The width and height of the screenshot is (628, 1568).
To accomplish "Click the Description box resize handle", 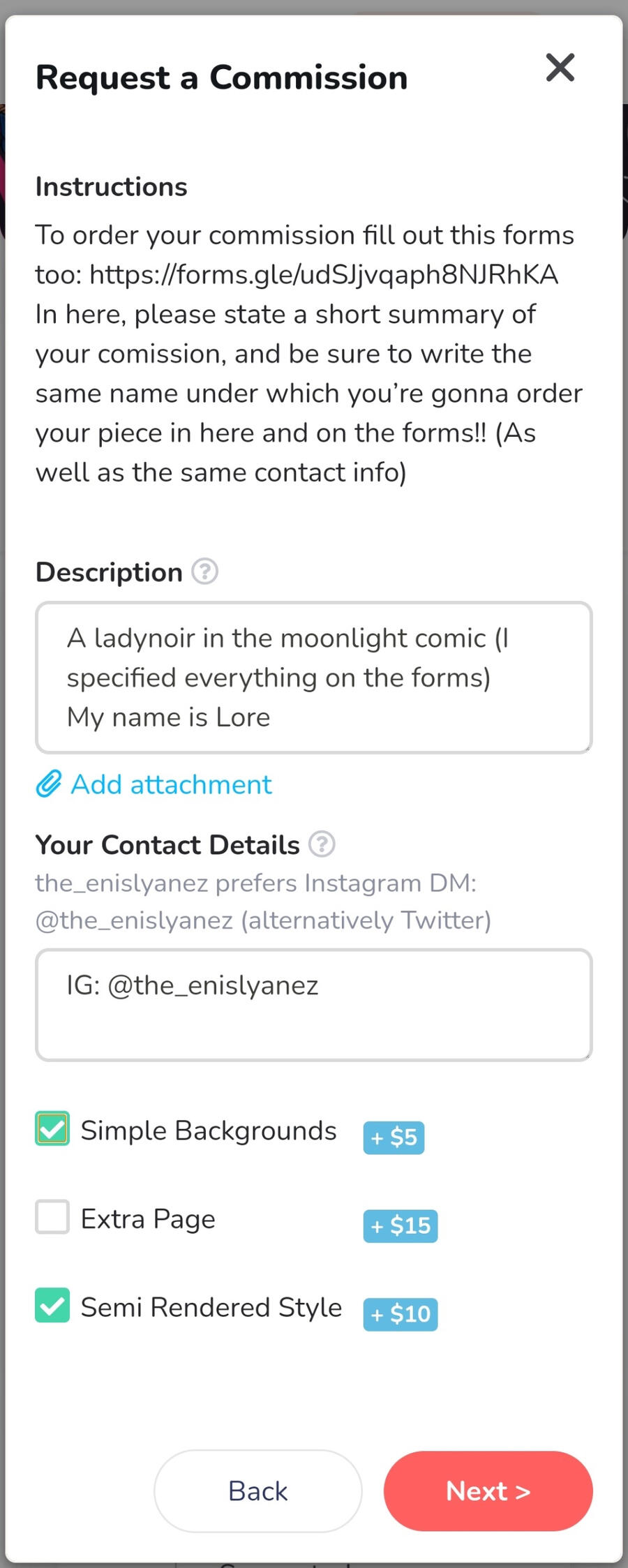I will coord(587,748).
